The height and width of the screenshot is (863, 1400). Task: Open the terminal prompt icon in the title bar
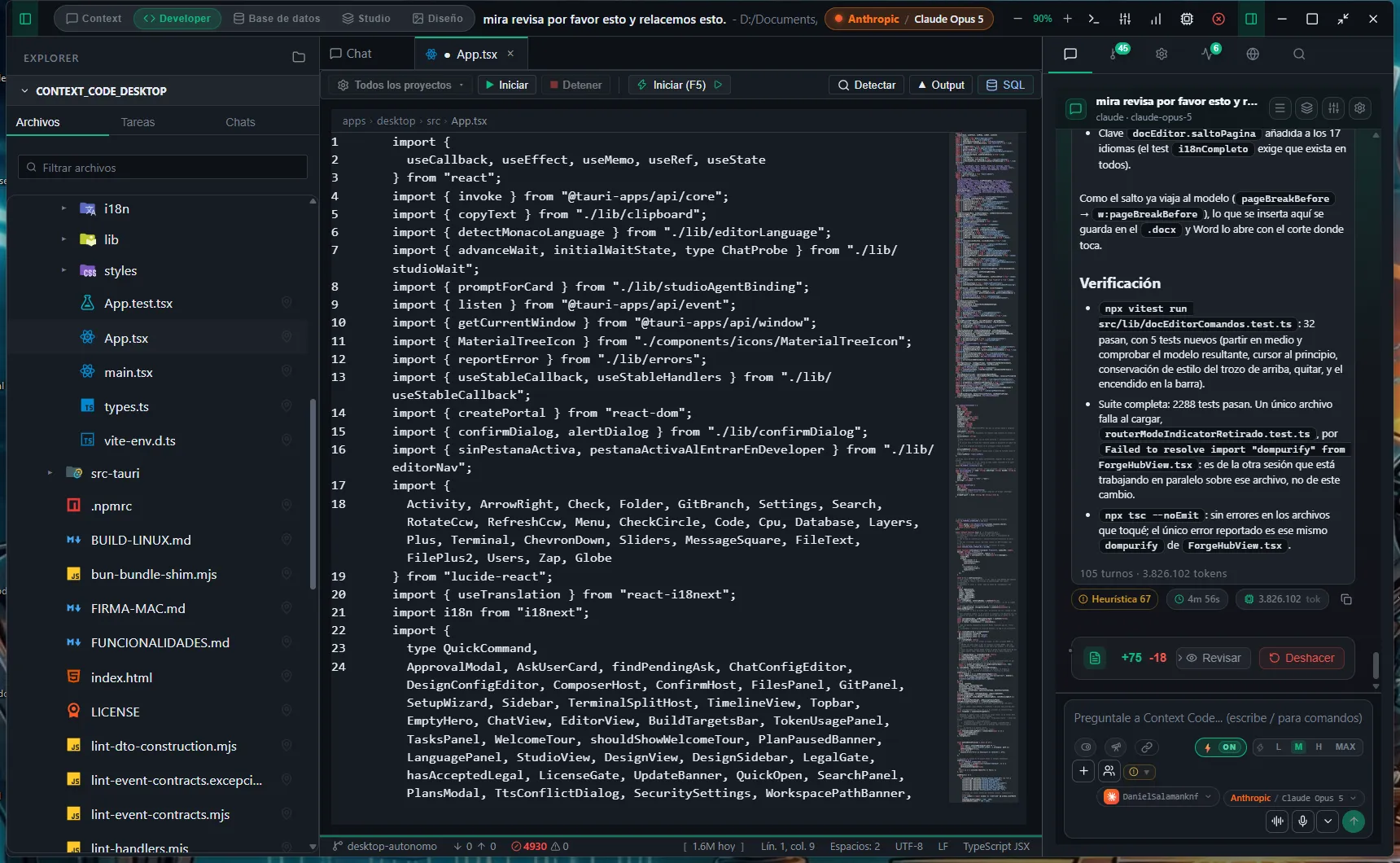coord(1093,19)
